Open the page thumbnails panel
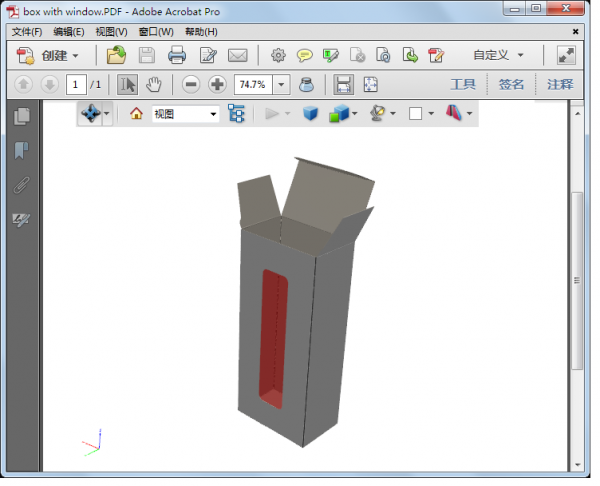Image resolution: width=600 pixels, height=486 pixels. click(x=21, y=117)
